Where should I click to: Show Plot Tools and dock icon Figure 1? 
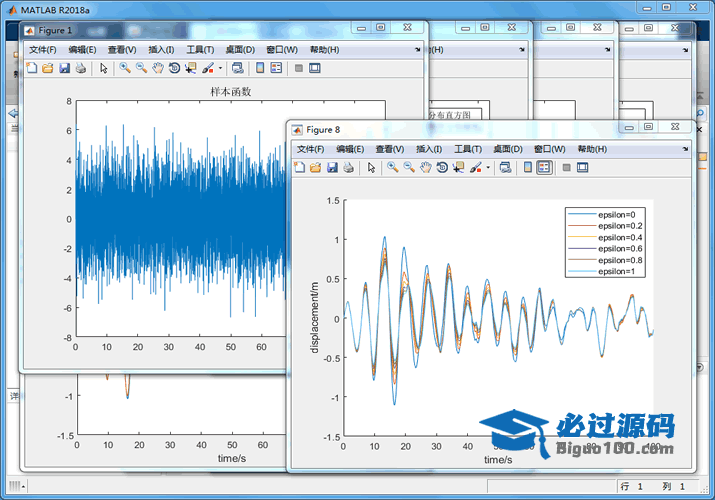[x=315, y=68]
